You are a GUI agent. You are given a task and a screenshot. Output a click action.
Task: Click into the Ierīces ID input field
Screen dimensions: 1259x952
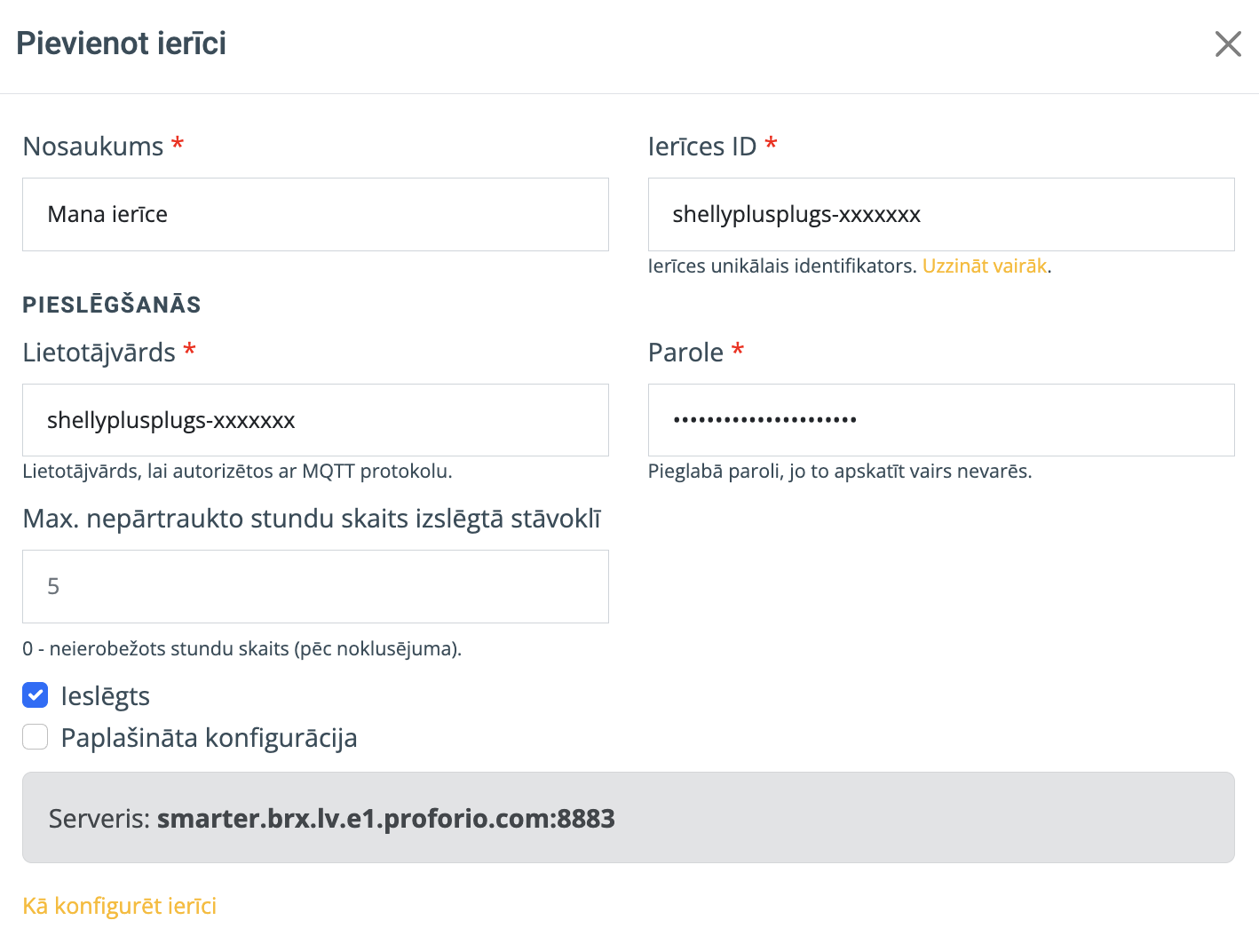pos(941,214)
